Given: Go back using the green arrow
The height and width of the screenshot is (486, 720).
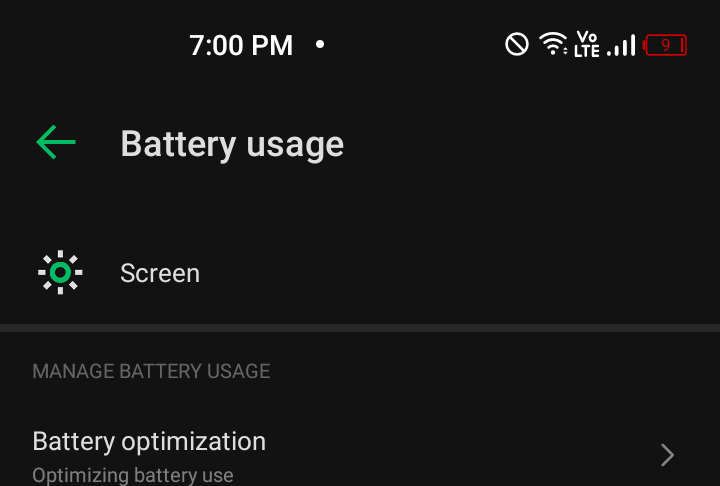Looking at the screenshot, I should click(x=56, y=142).
